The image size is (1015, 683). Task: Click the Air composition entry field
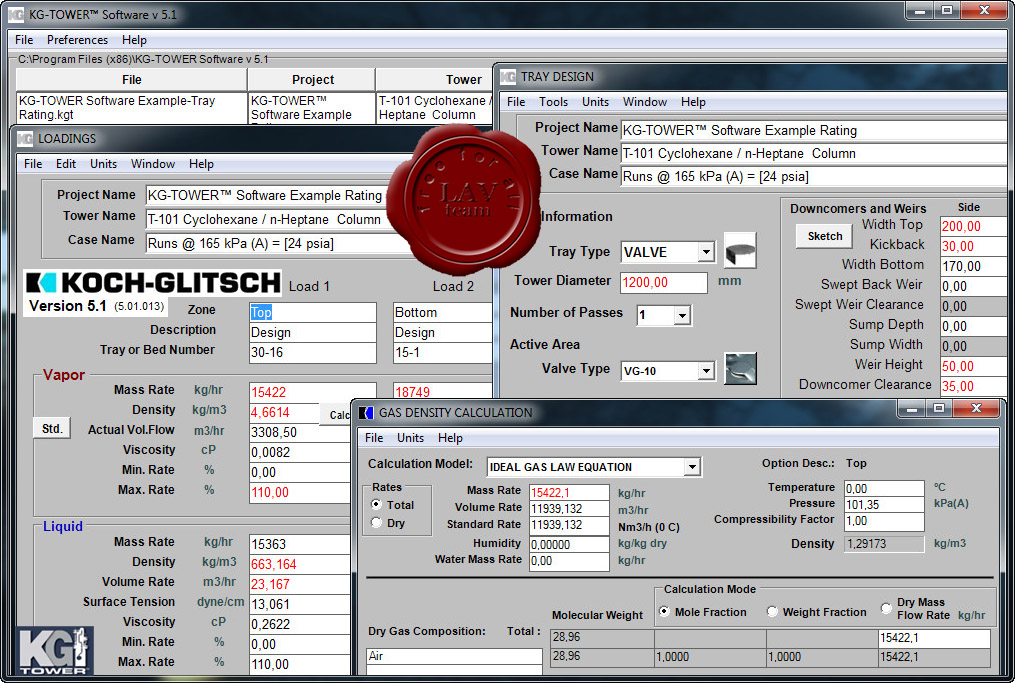click(x=454, y=656)
